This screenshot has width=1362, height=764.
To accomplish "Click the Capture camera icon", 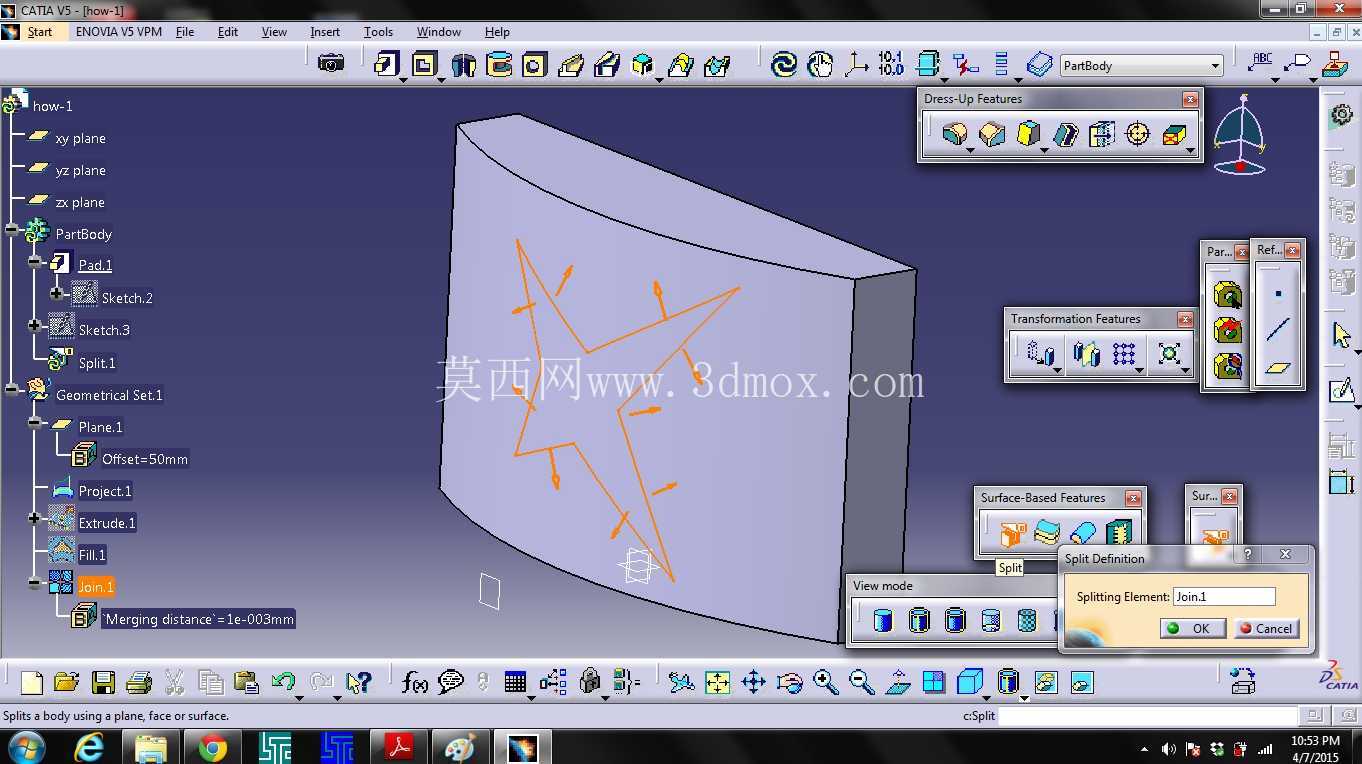I will [x=331, y=64].
